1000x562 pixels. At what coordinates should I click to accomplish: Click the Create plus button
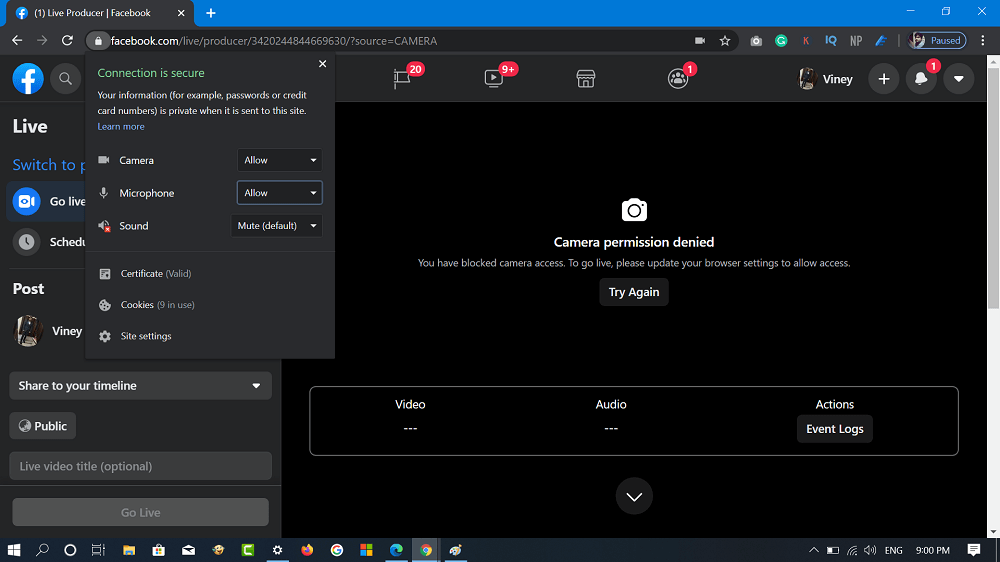(883, 78)
